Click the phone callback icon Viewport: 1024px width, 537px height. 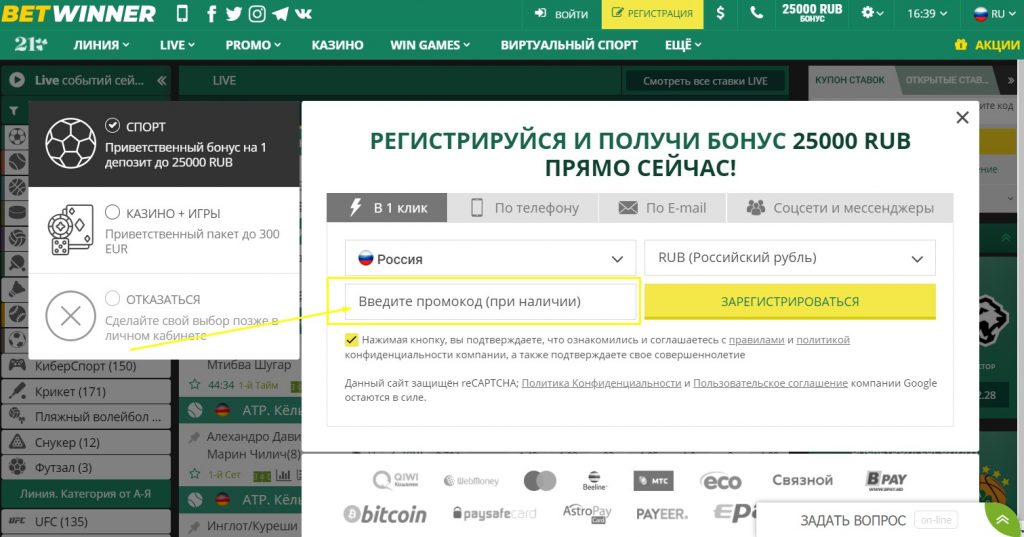[x=756, y=13]
